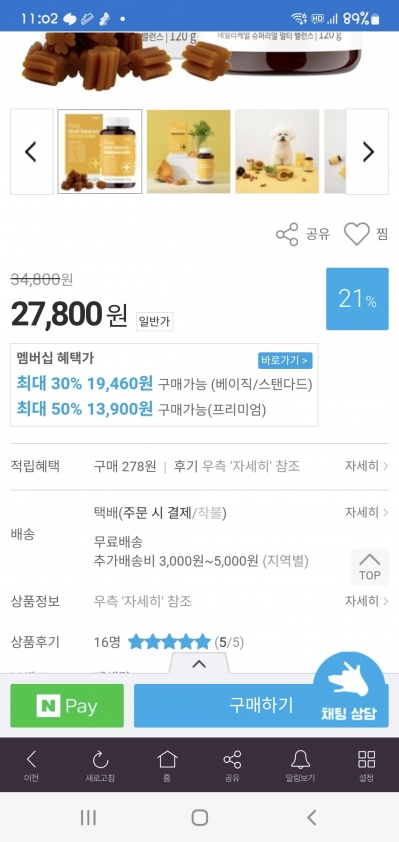Open 알림보기 bell notifications
Screen dimensions: 399x842
click(x=300, y=766)
